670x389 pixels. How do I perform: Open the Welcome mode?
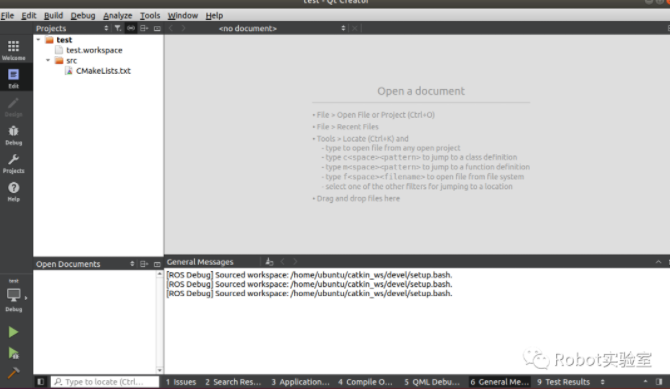coord(14,50)
